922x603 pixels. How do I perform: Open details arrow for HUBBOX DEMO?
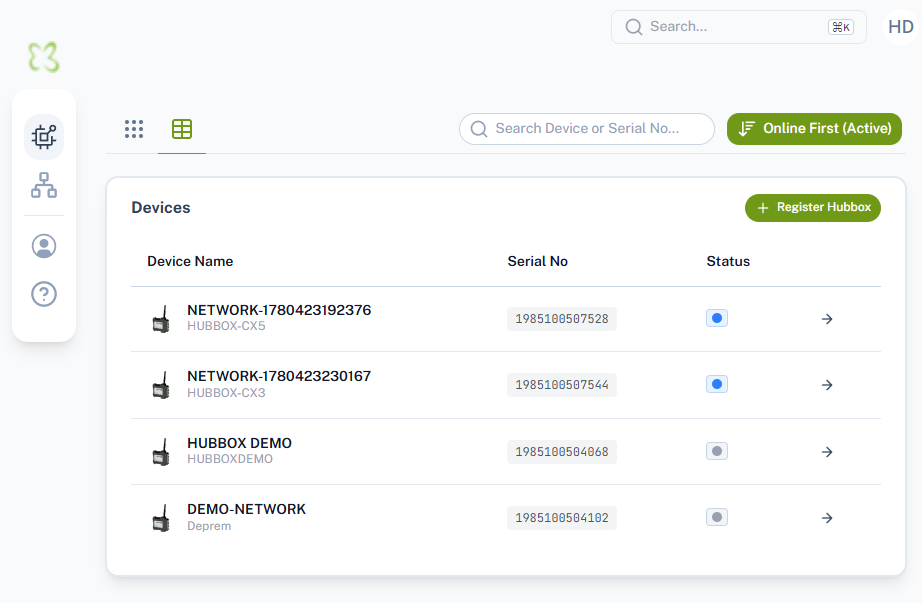827,452
